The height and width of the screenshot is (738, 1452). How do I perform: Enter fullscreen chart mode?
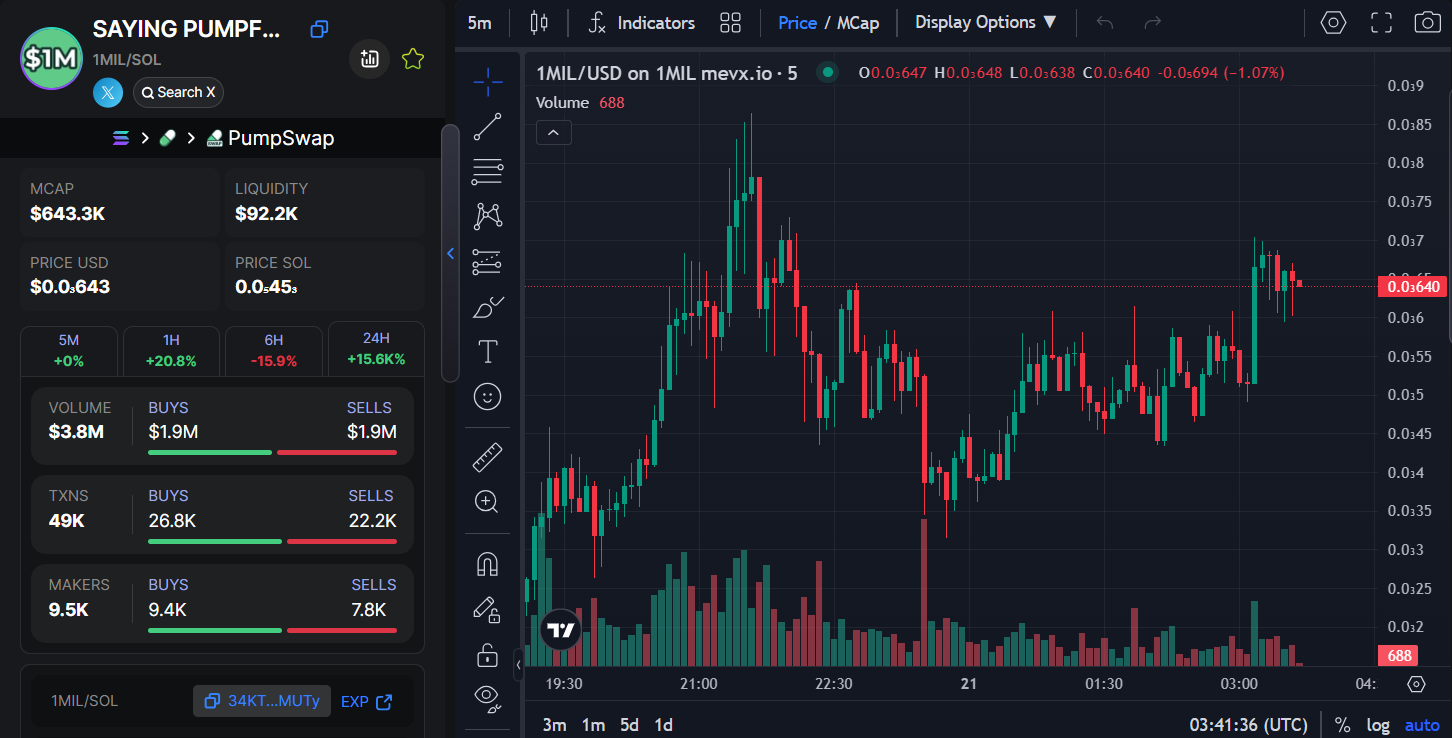pos(1381,22)
